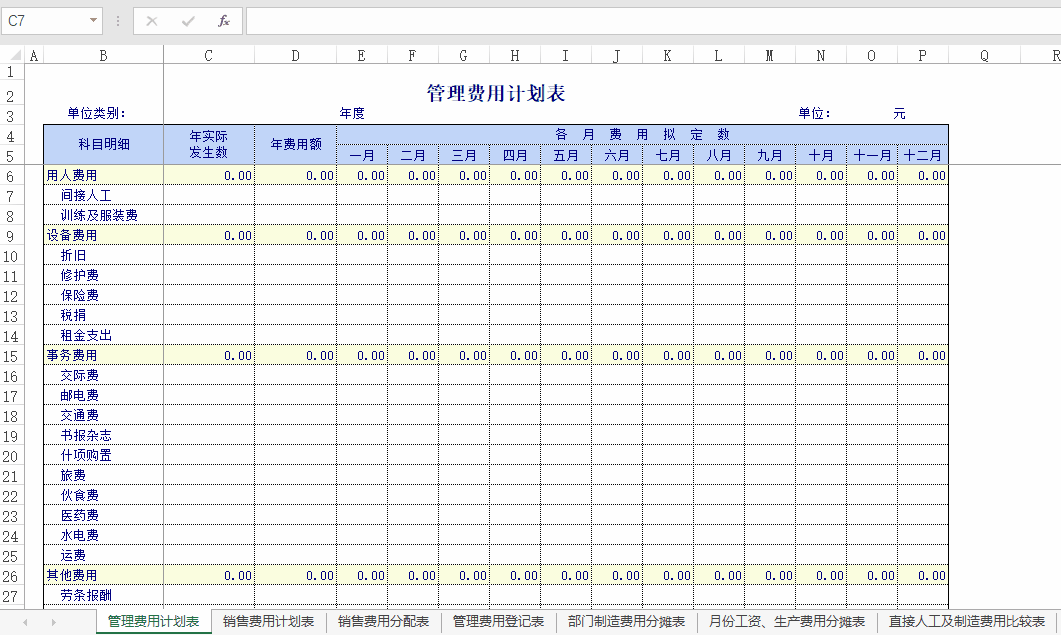Click the 交际费 row label

point(79,375)
